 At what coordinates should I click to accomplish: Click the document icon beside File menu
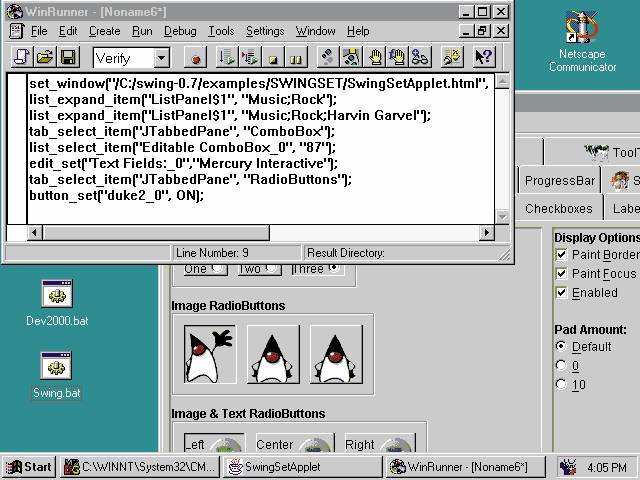[16, 31]
